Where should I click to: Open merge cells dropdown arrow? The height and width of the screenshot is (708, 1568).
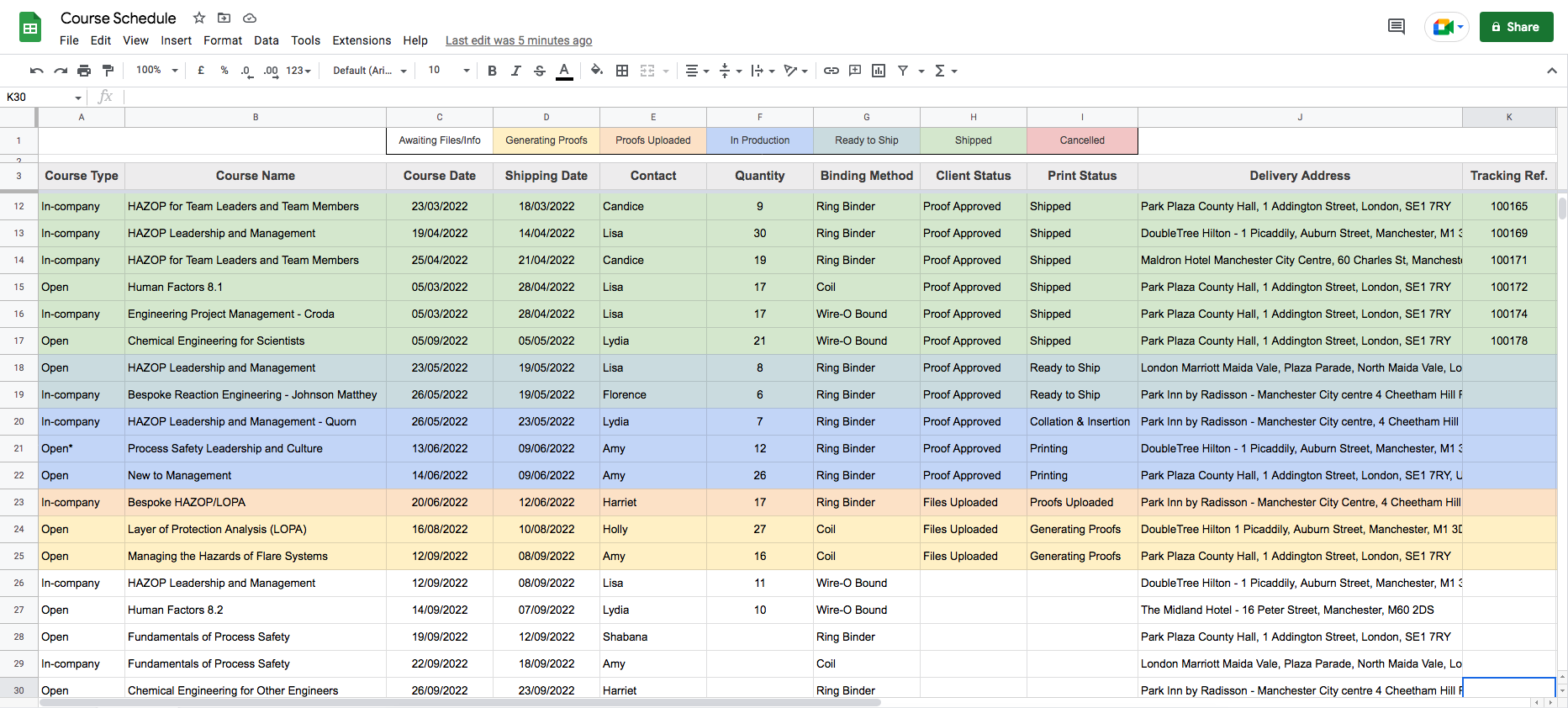click(x=666, y=71)
